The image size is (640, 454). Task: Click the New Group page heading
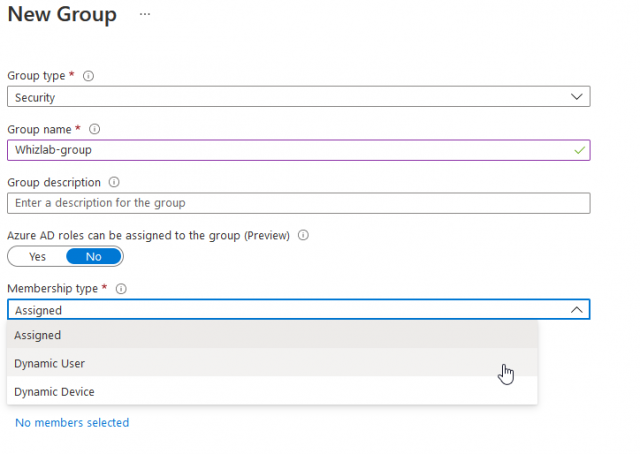click(x=62, y=15)
